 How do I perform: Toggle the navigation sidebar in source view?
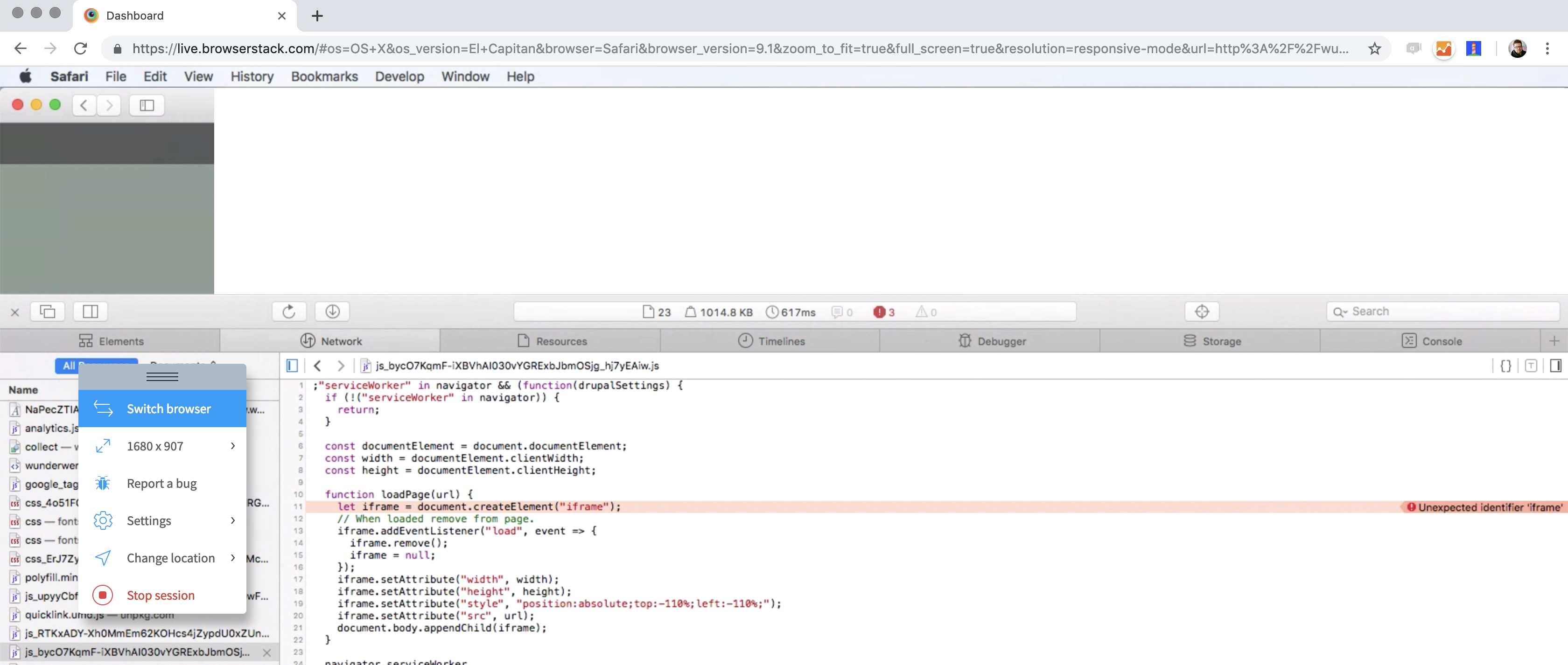click(292, 366)
